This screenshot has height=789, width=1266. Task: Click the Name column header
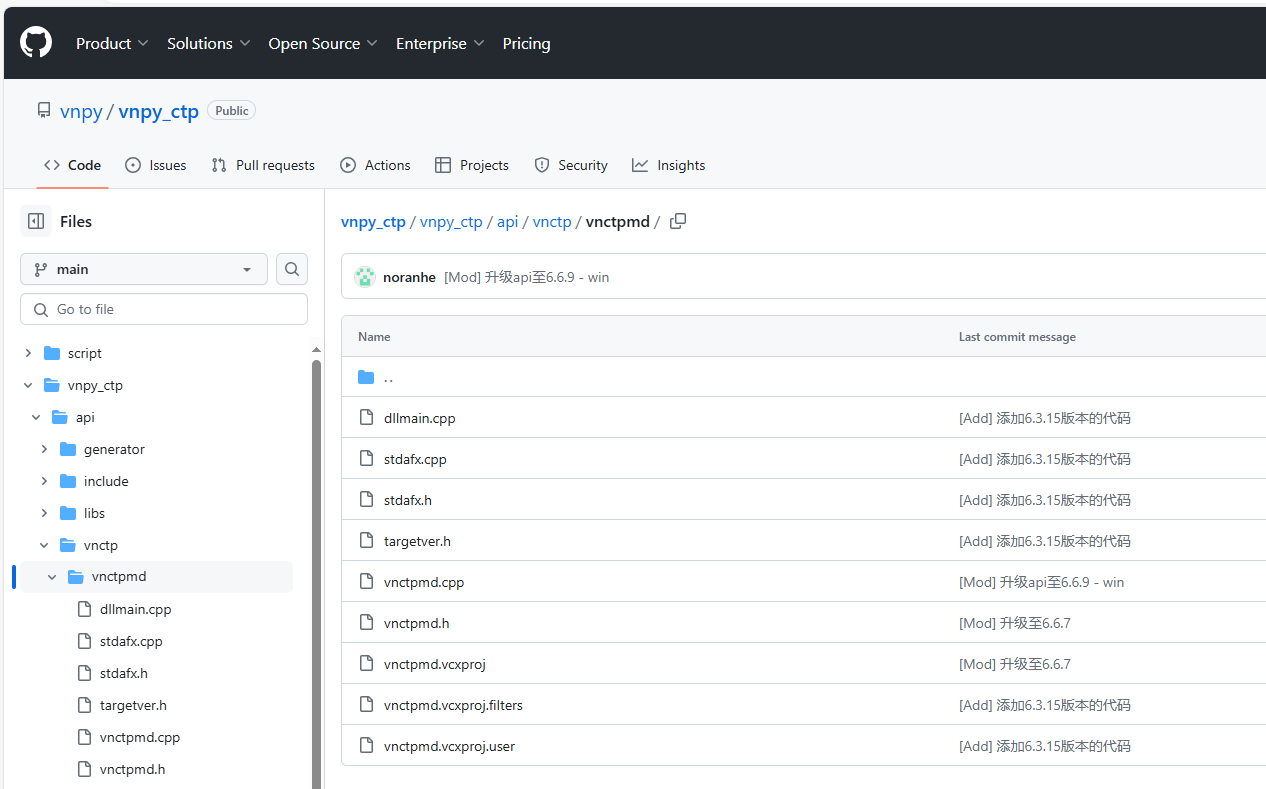point(374,337)
